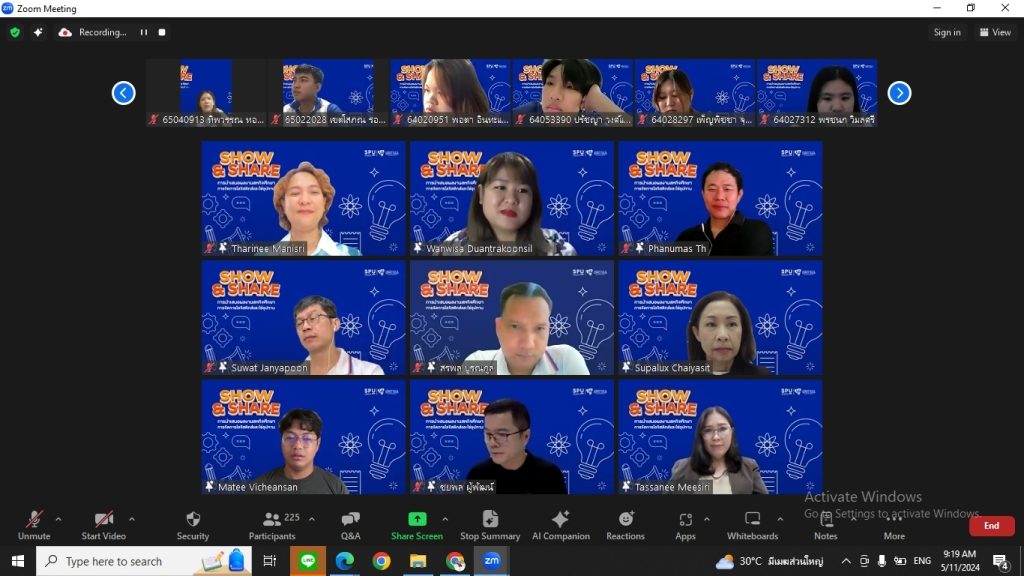Select Phanumas Th video tile

pyautogui.click(x=720, y=199)
